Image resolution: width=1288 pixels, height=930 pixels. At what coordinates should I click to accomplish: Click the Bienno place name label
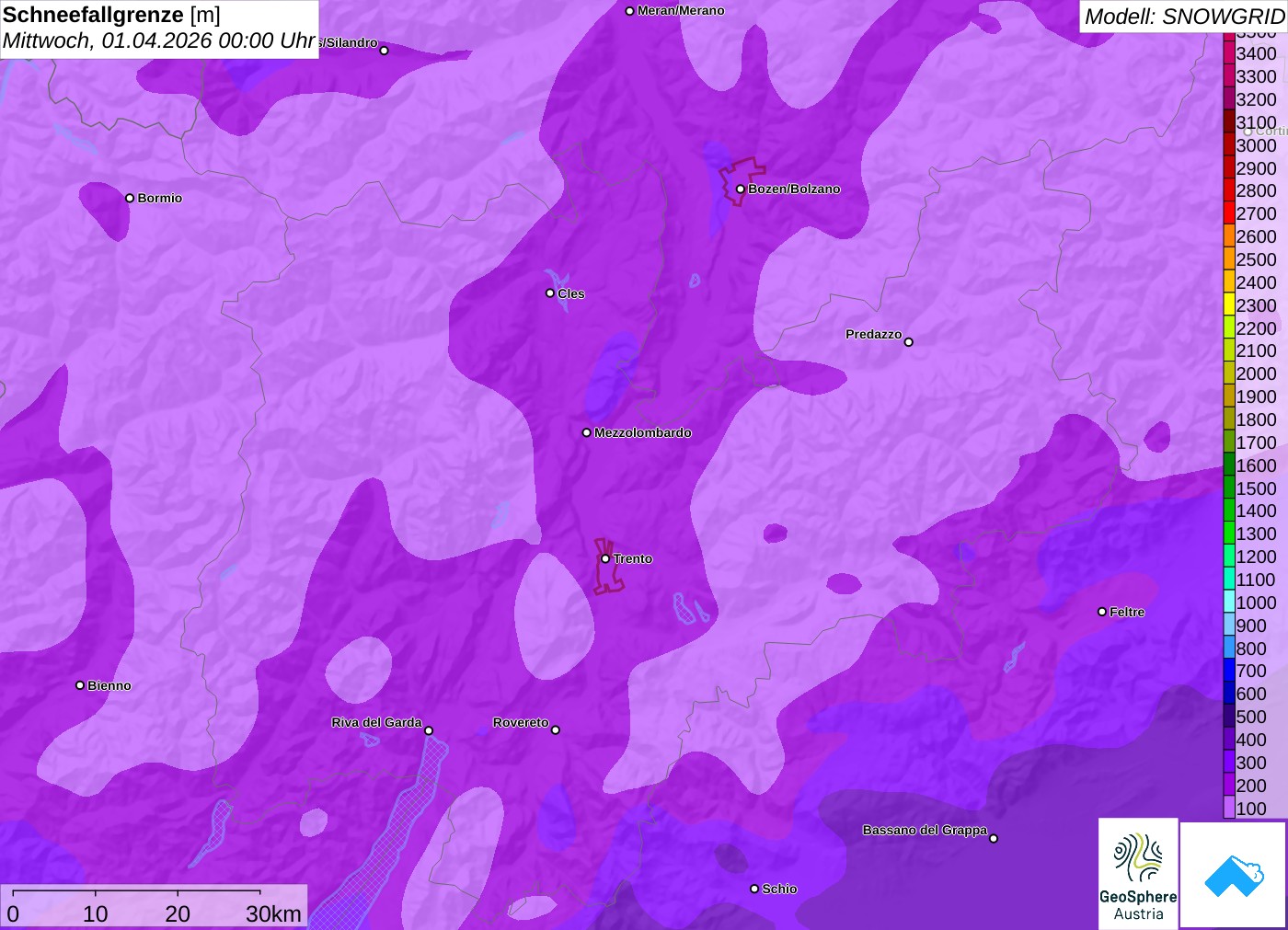[109, 685]
